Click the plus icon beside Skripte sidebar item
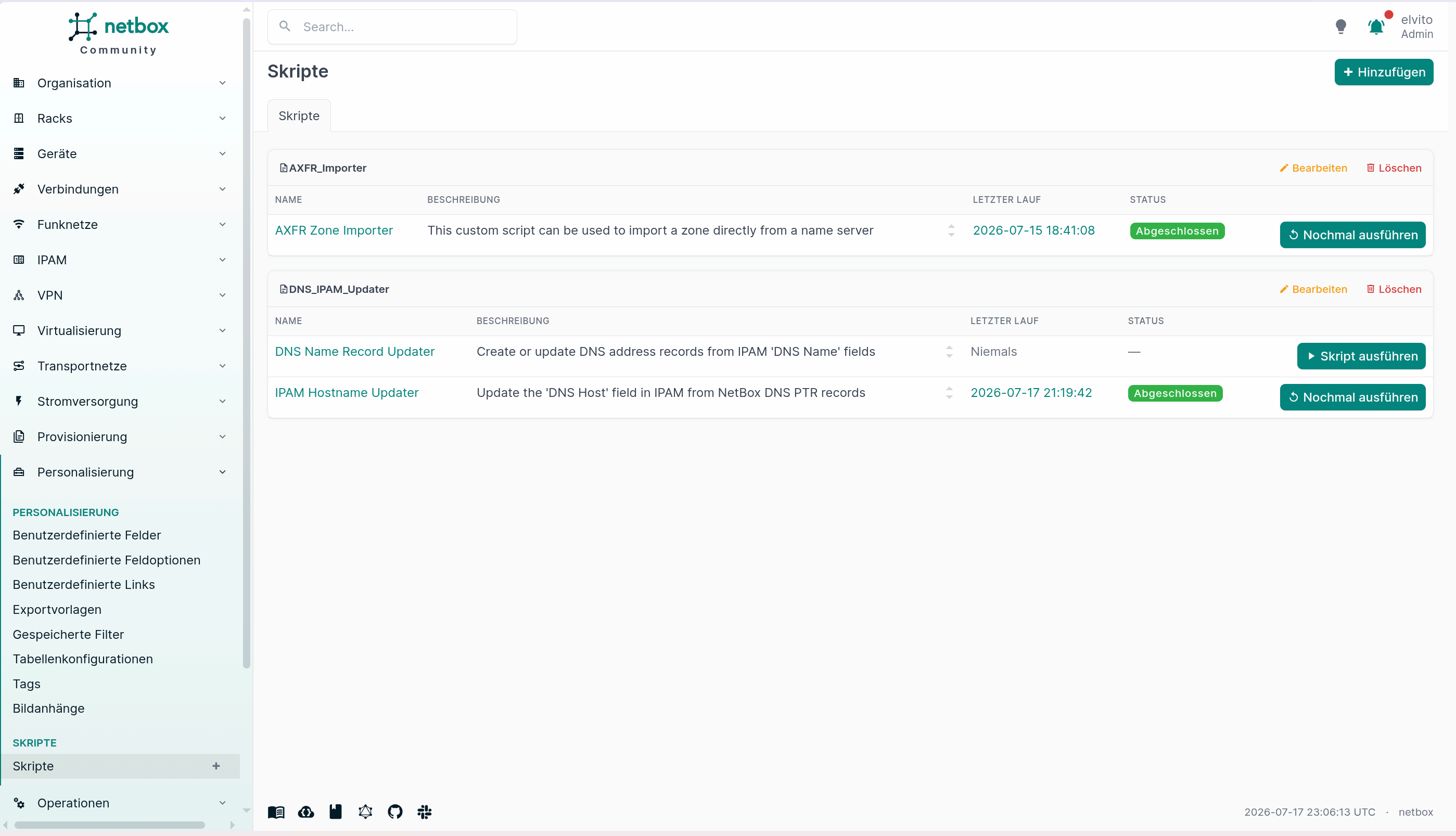Screen dimensions: 1456x836 [216, 766]
